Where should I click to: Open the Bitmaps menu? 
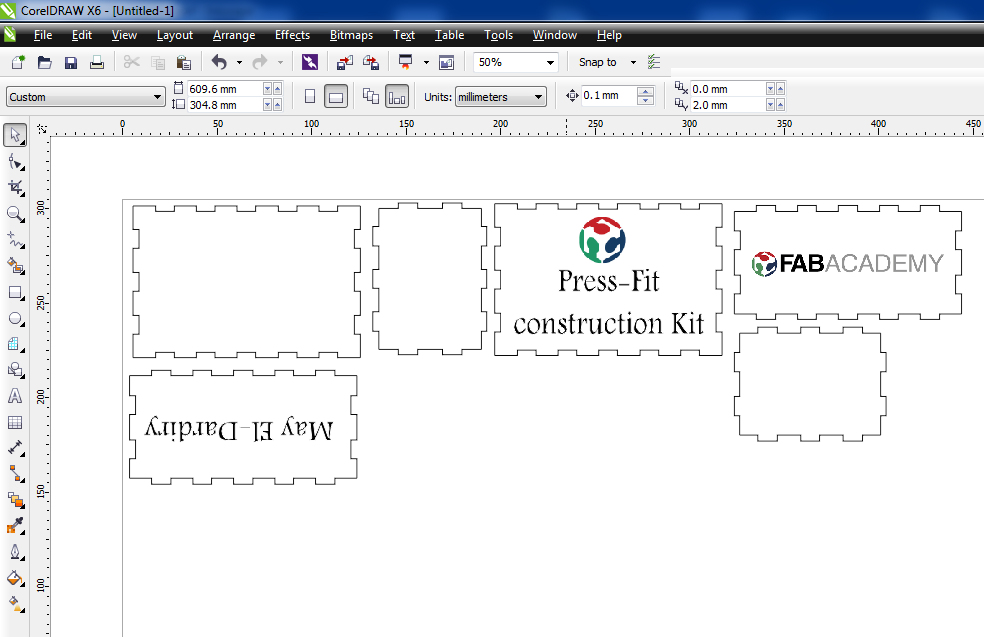351,35
